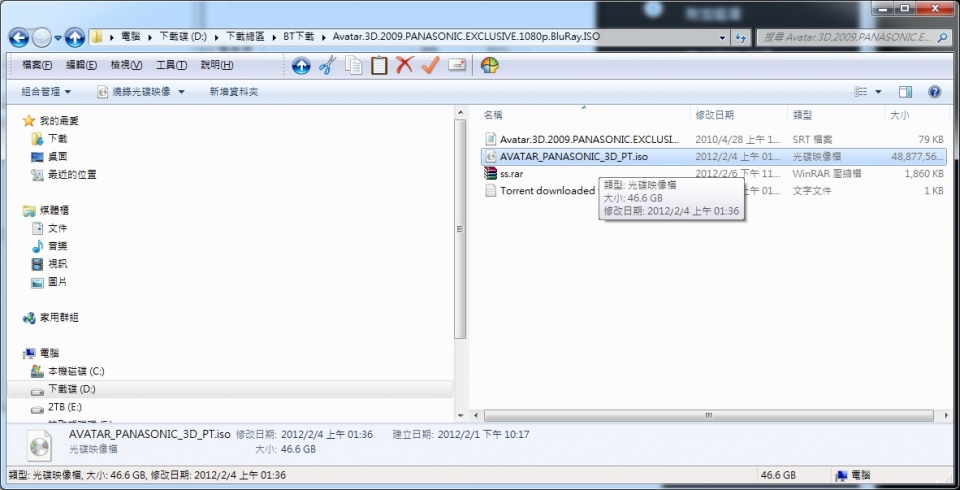Open the 編輯(E) menu
Image resolution: width=960 pixels, height=490 pixels.
point(81,65)
